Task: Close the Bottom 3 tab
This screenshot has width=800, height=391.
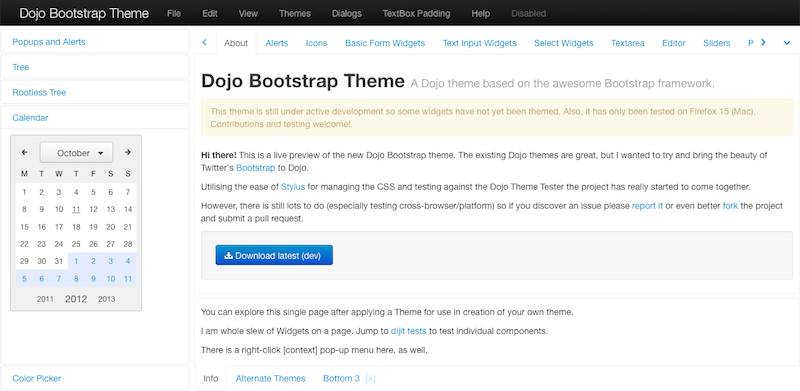Action: (x=371, y=379)
